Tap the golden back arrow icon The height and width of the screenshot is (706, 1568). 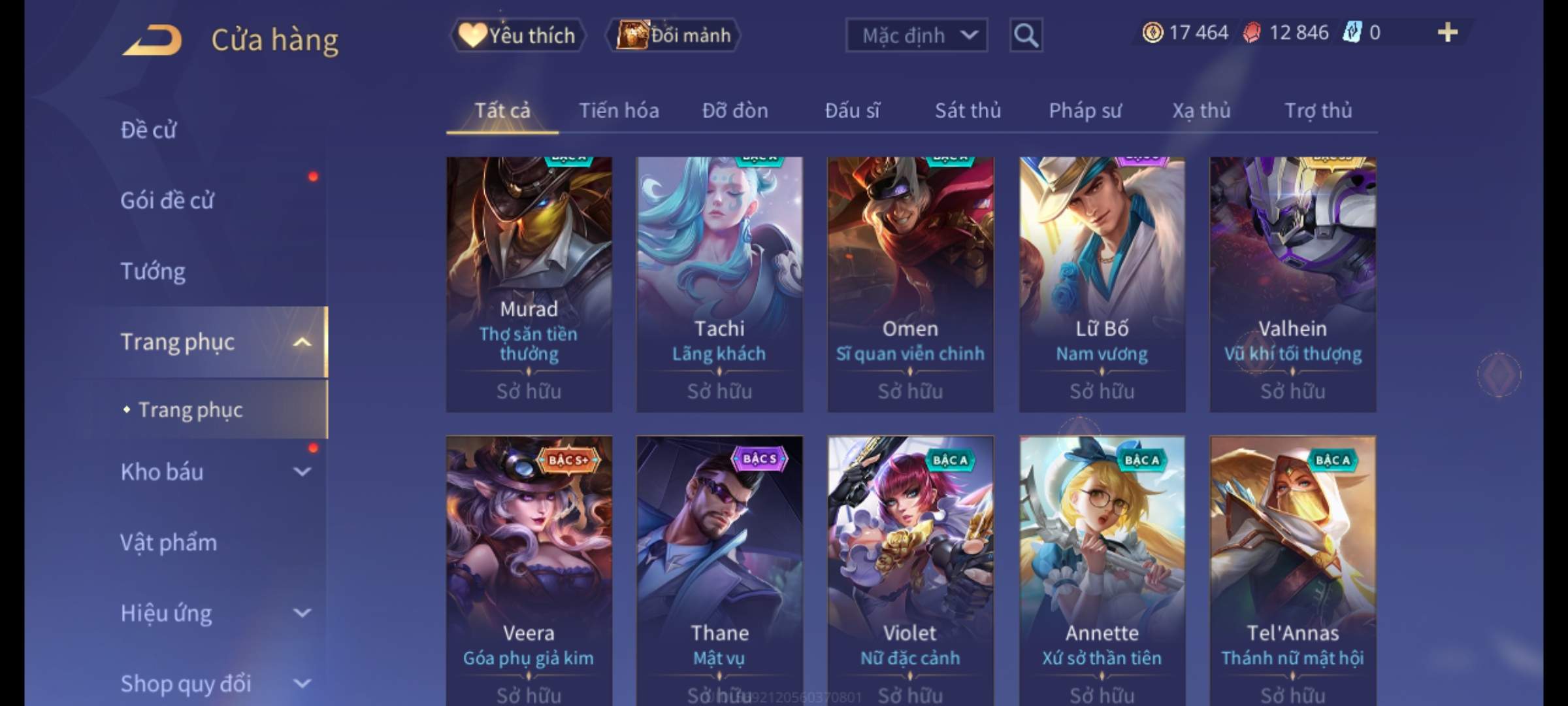pyautogui.click(x=152, y=40)
